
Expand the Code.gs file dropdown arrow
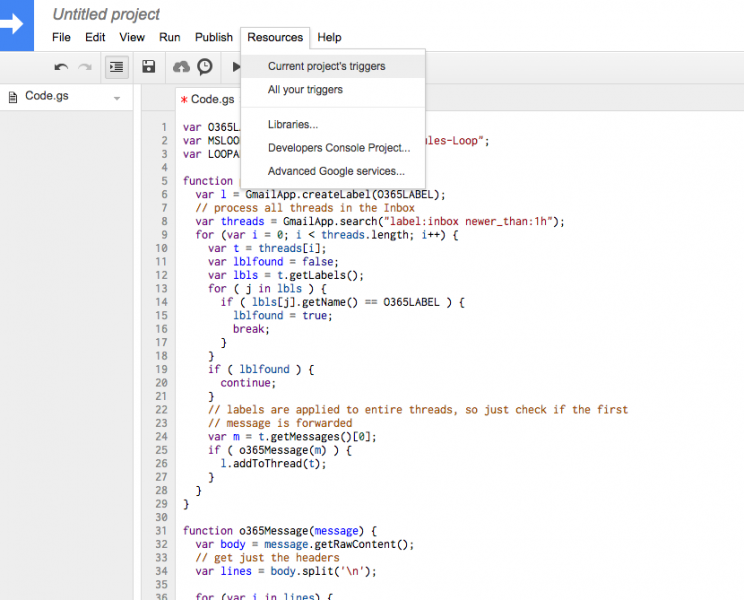coord(117,98)
